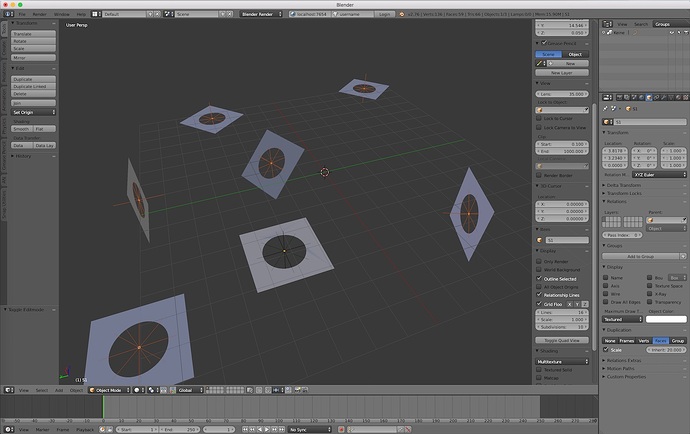Open viewport shading sphere selector
Screen dimensions: 690x434
point(139,390)
